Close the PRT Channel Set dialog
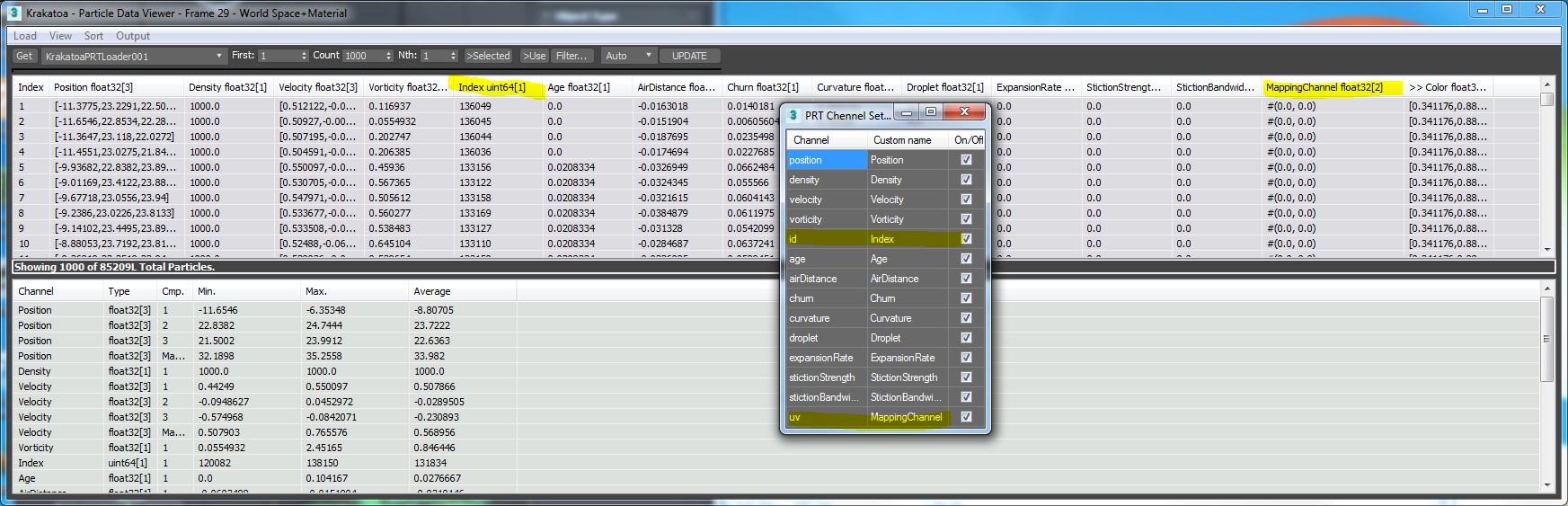 pyautogui.click(x=964, y=112)
